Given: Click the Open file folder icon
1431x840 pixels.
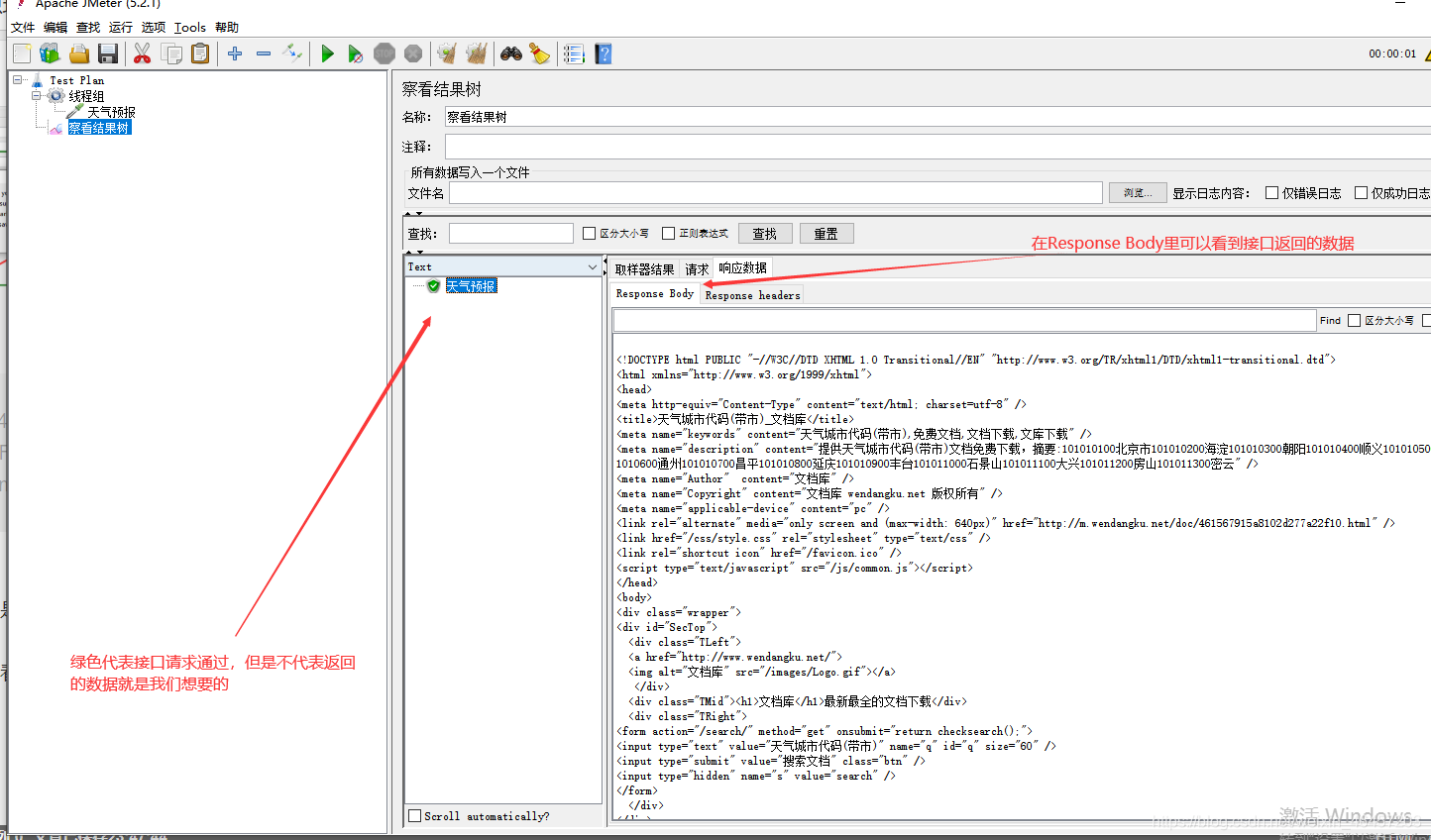Looking at the screenshot, I should pyautogui.click(x=79, y=53).
